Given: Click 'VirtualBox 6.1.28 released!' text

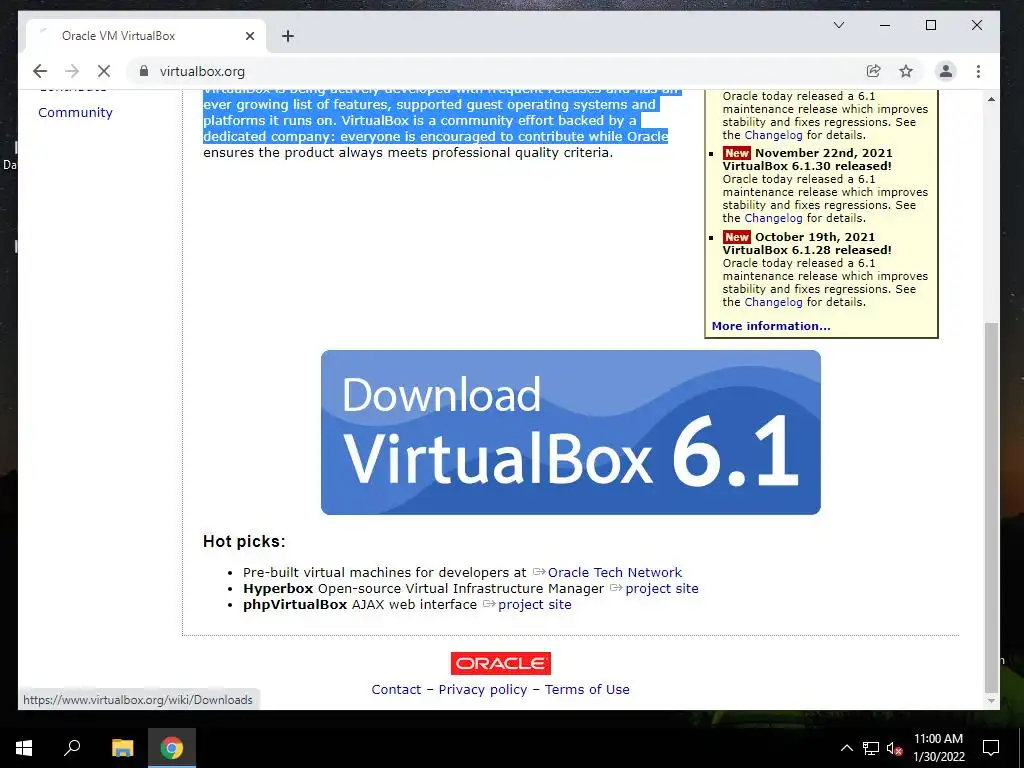Looking at the screenshot, I should click(807, 250).
